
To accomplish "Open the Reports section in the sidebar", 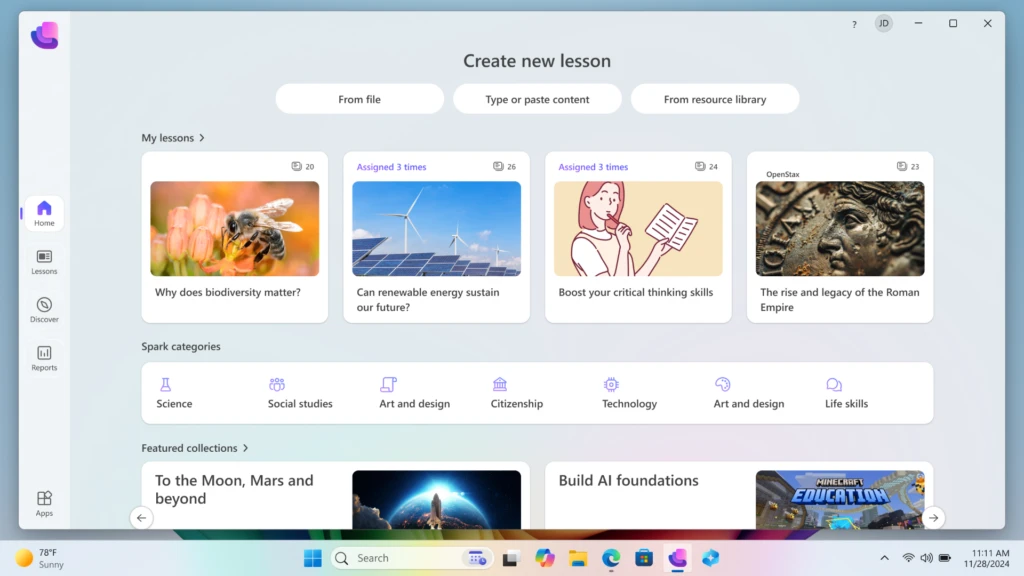I will (43, 360).
